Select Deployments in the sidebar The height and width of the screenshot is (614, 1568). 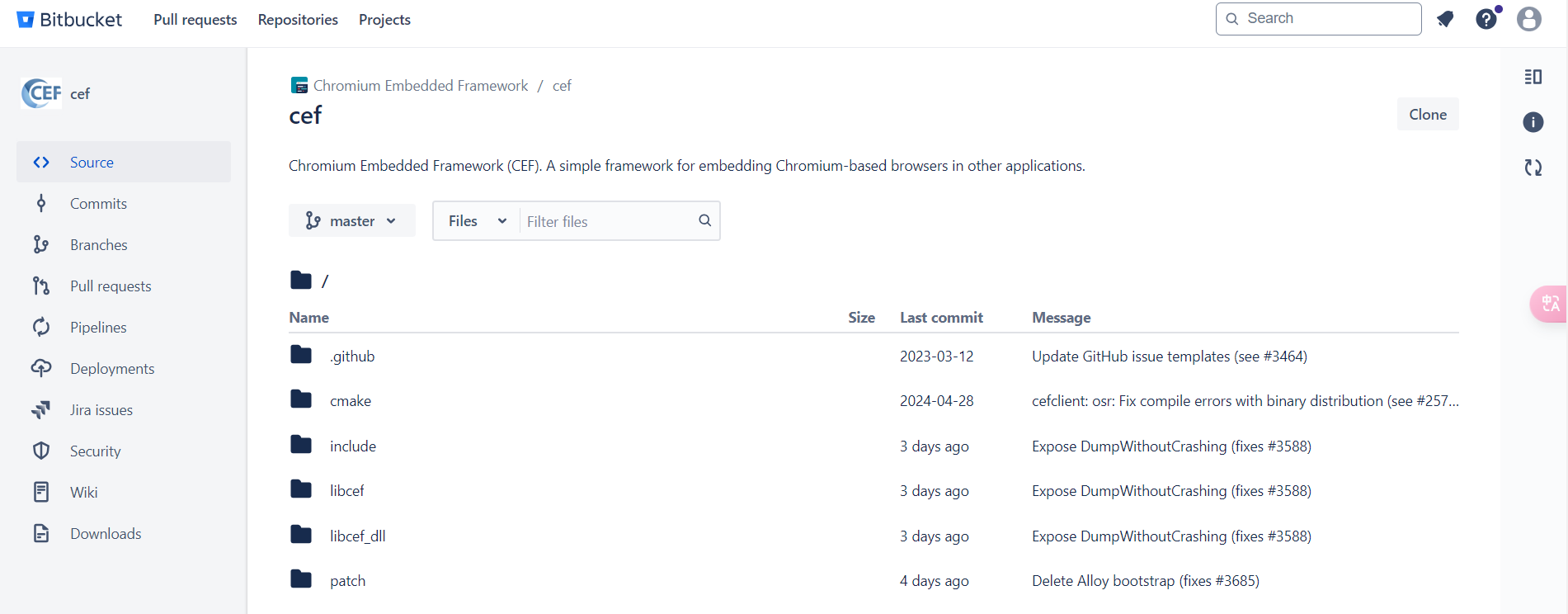(124, 369)
